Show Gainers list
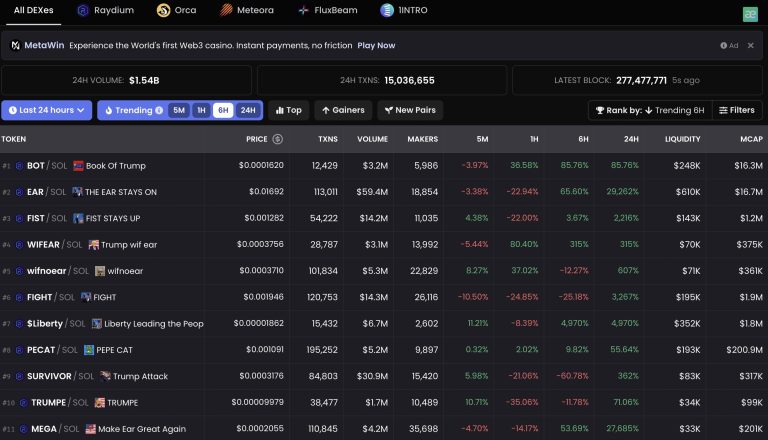 coord(343,110)
